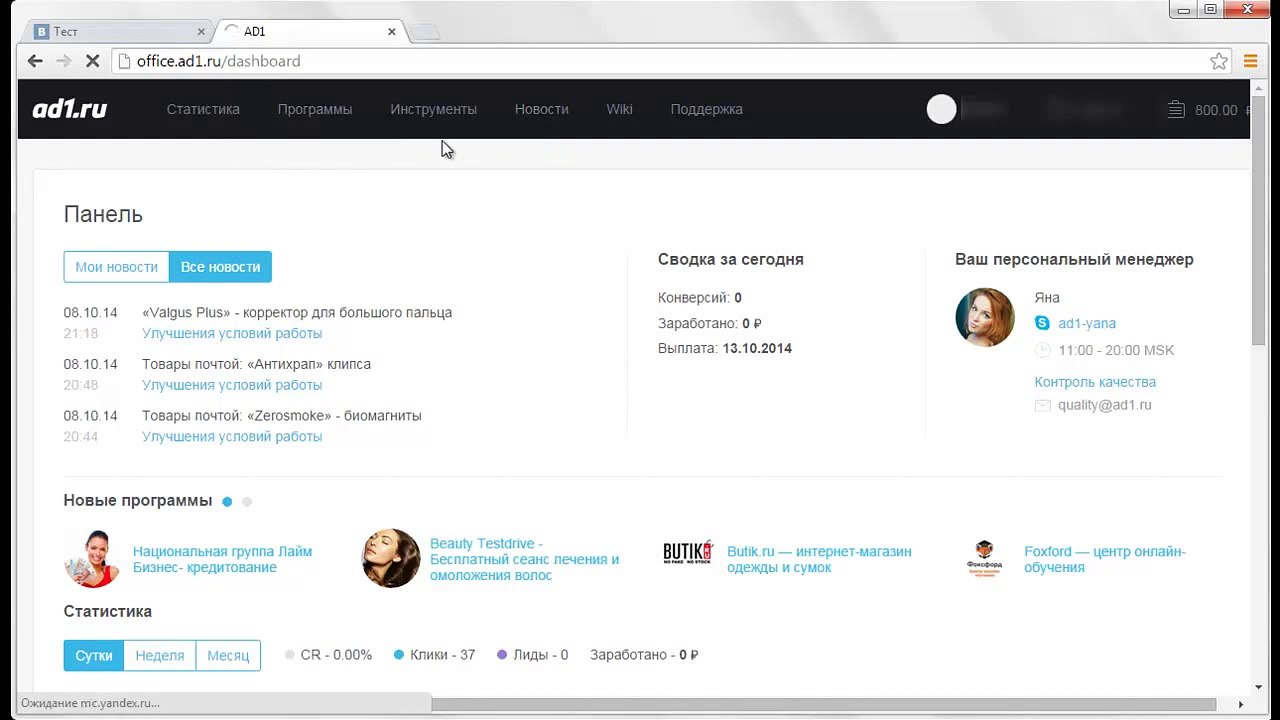Click the browser forward arrow
The height and width of the screenshot is (720, 1280).
click(63, 61)
